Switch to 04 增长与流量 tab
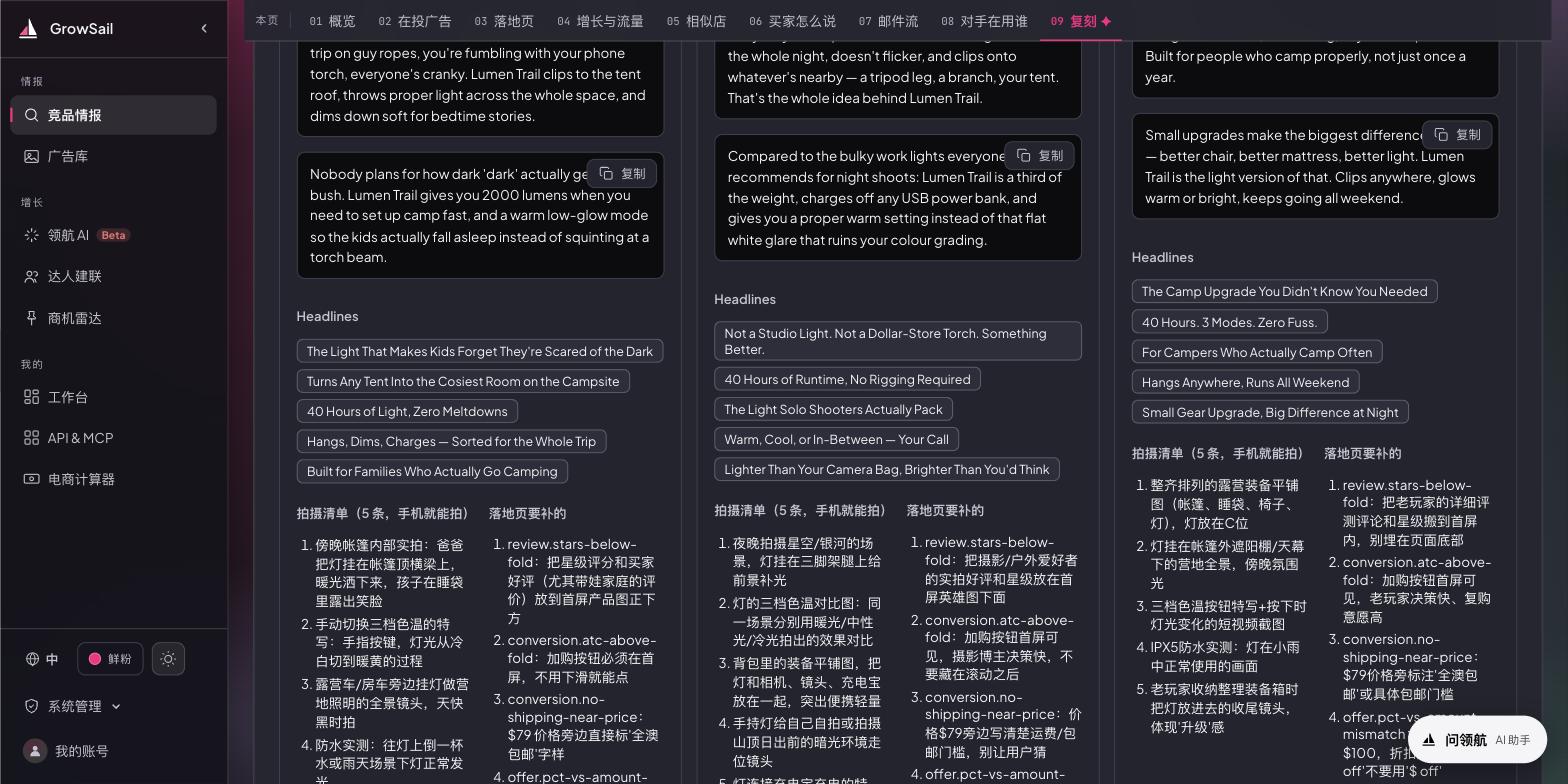Viewport: 1568px width, 784px height. point(600,21)
